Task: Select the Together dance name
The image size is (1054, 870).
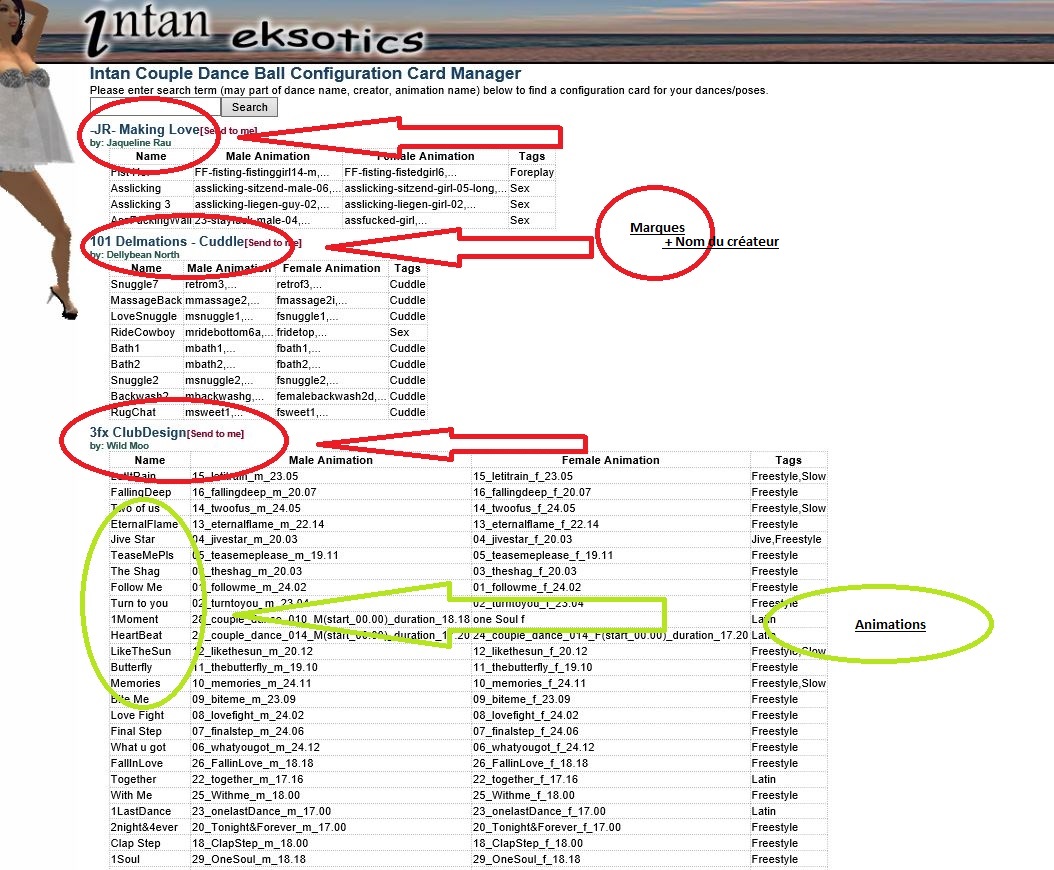Action: coord(133,779)
